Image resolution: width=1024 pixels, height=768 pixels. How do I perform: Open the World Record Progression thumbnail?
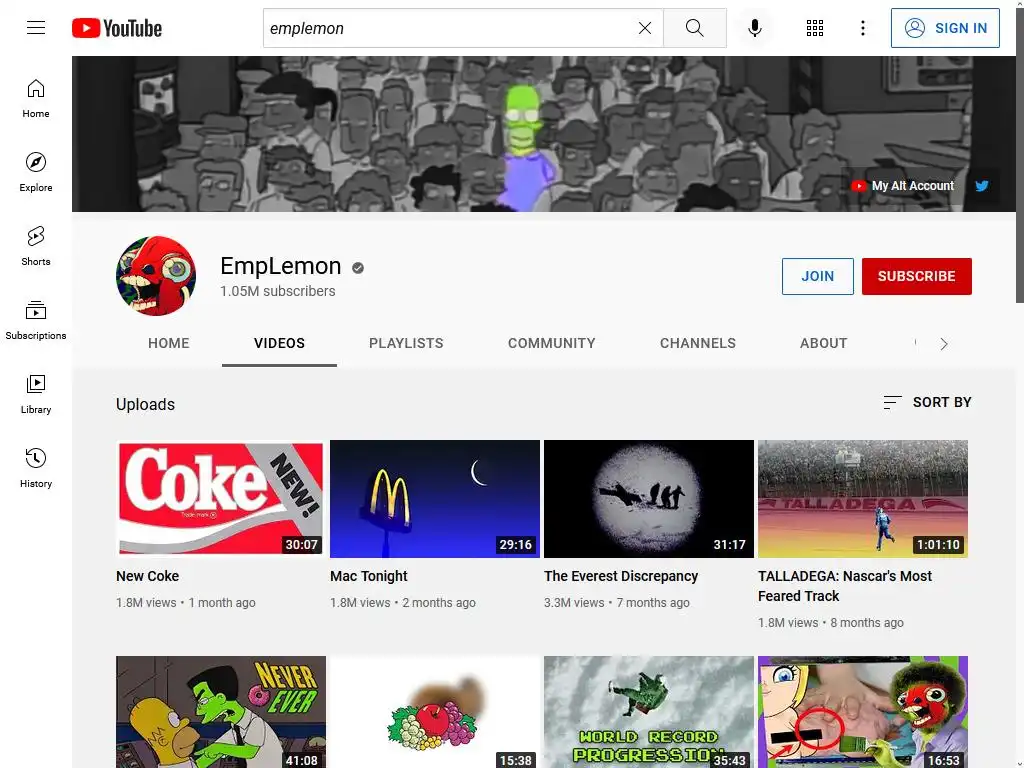(649, 712)
